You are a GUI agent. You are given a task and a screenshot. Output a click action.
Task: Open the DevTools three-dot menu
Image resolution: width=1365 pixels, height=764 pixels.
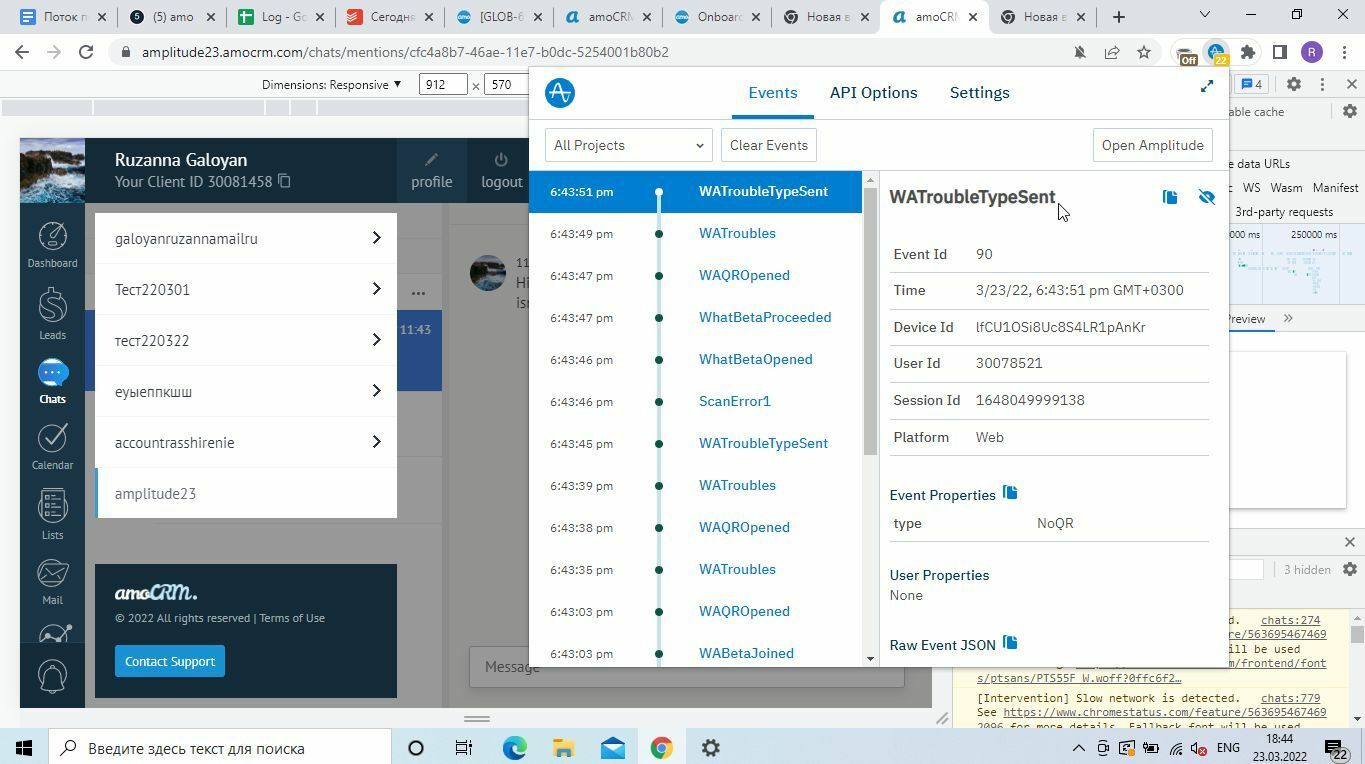(1322, 85)
